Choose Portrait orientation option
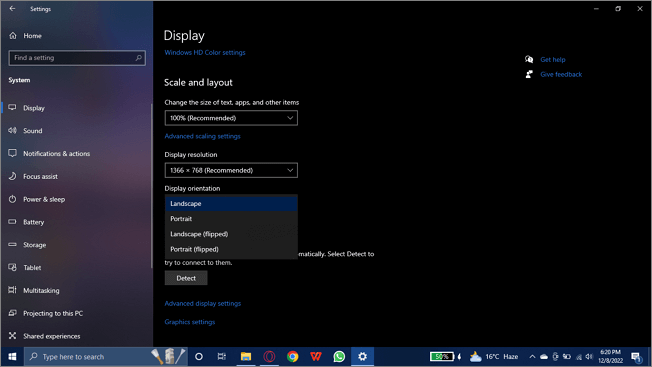Image resolution: width=652 pixels, height=367 pixels. (231, 219)
